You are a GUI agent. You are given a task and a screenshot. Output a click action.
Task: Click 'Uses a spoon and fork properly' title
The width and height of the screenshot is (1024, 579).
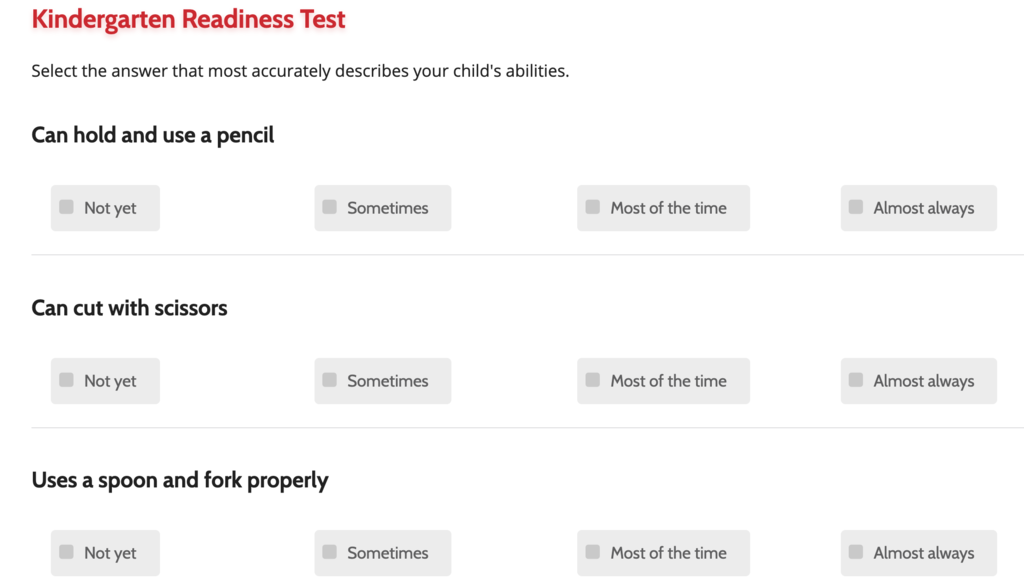click(x=180, y=480)
